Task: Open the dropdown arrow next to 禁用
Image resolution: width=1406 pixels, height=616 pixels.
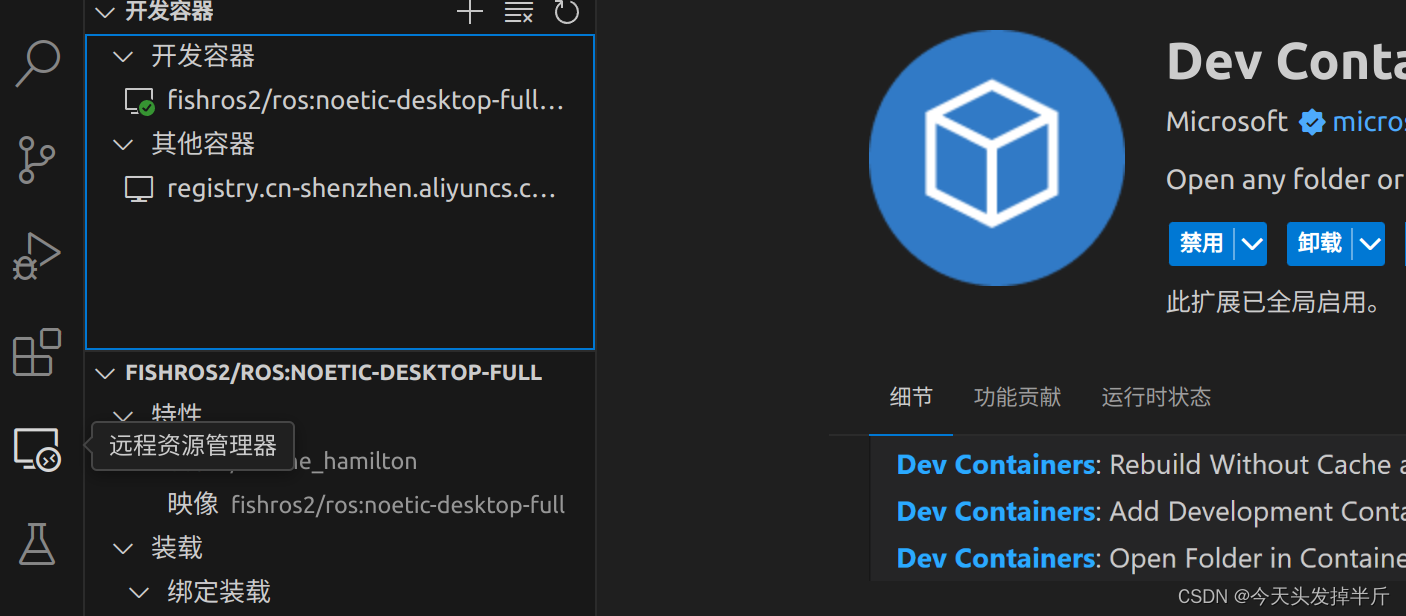Action: point(1250,243)
